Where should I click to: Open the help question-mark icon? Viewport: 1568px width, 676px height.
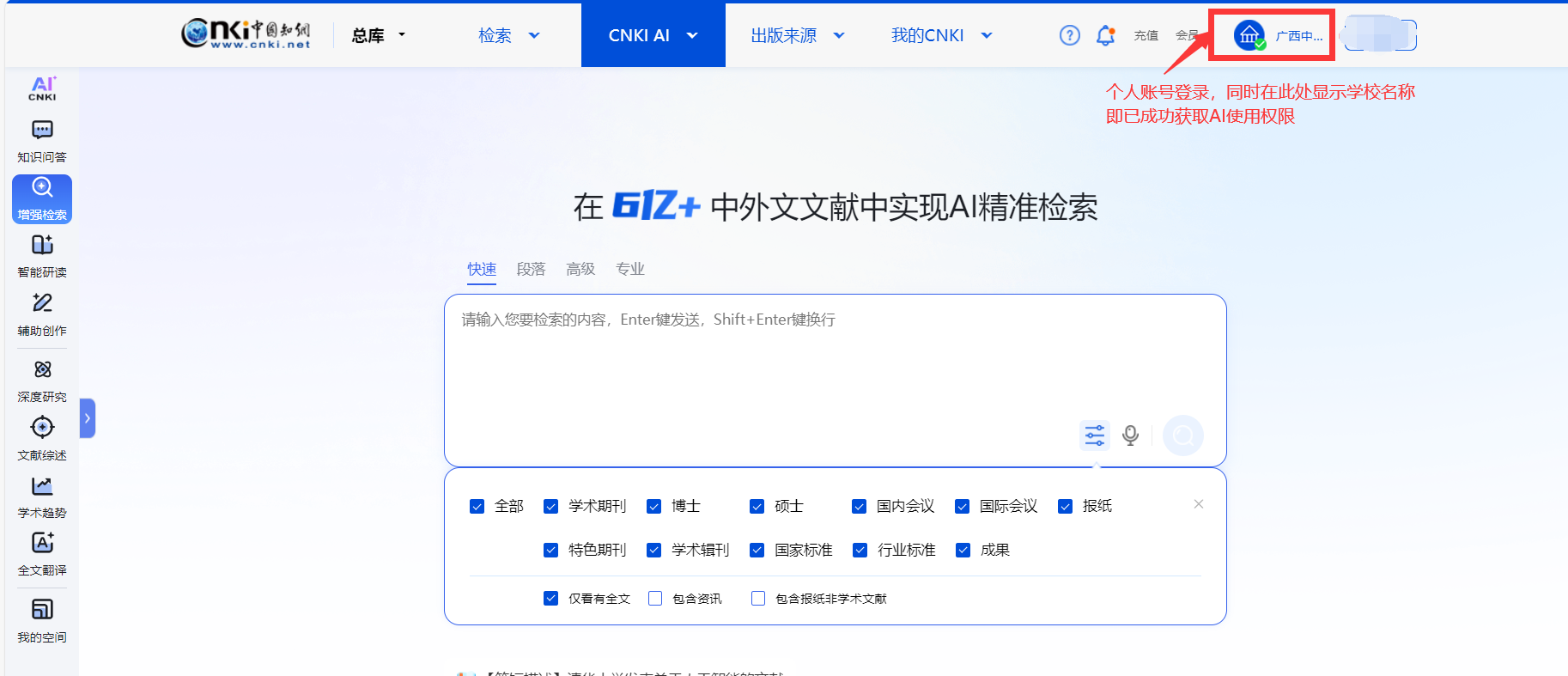[1069, 35]
